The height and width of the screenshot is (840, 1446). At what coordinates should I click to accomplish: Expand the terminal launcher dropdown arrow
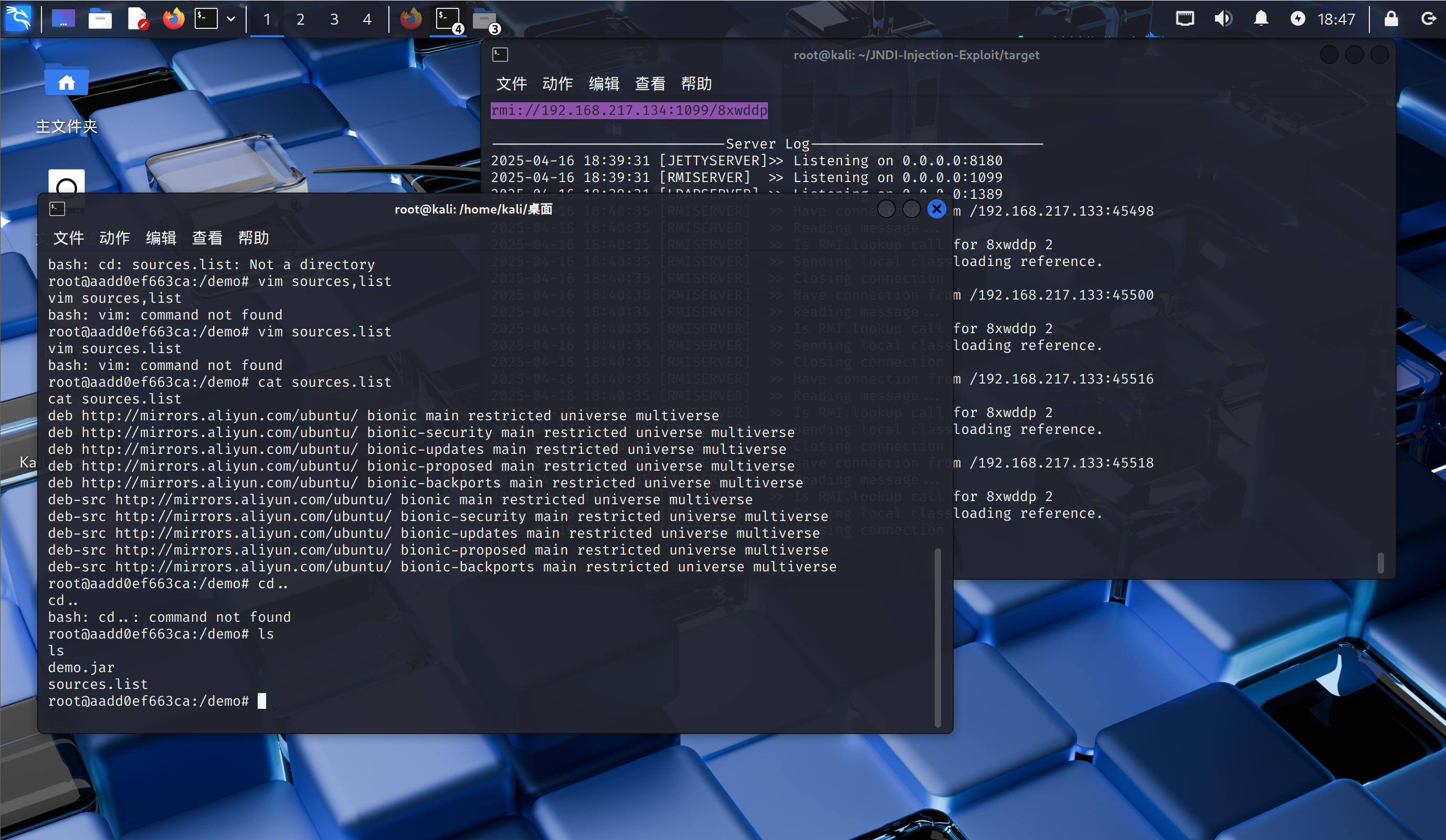pyautogui.click(x=230, y=18)
